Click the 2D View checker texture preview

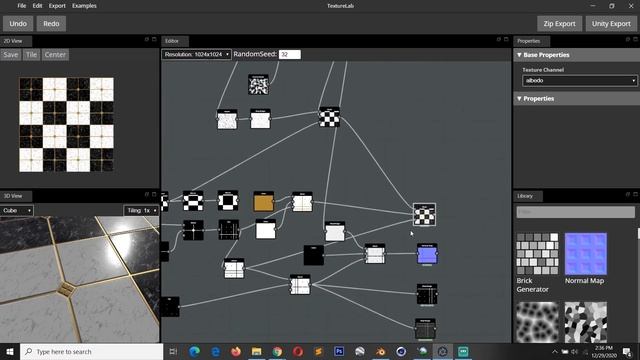click(x=67, y=125)
